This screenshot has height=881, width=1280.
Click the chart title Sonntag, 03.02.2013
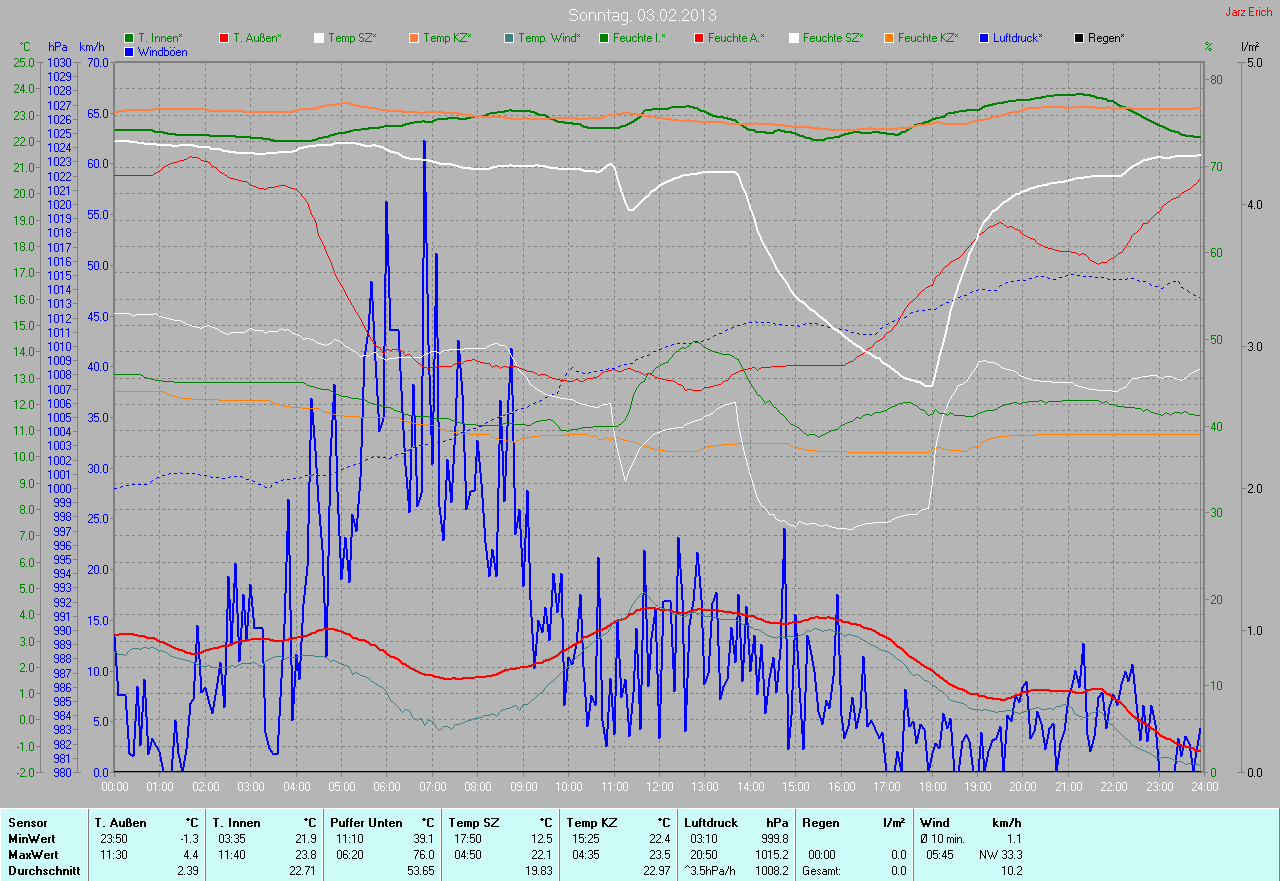[x=642, y=15]
